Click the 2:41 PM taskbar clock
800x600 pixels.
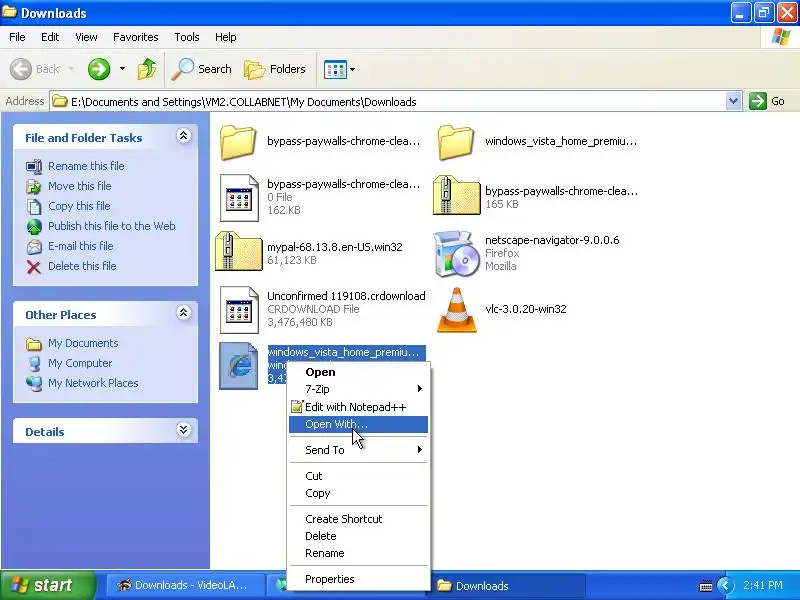coord(763,586)
